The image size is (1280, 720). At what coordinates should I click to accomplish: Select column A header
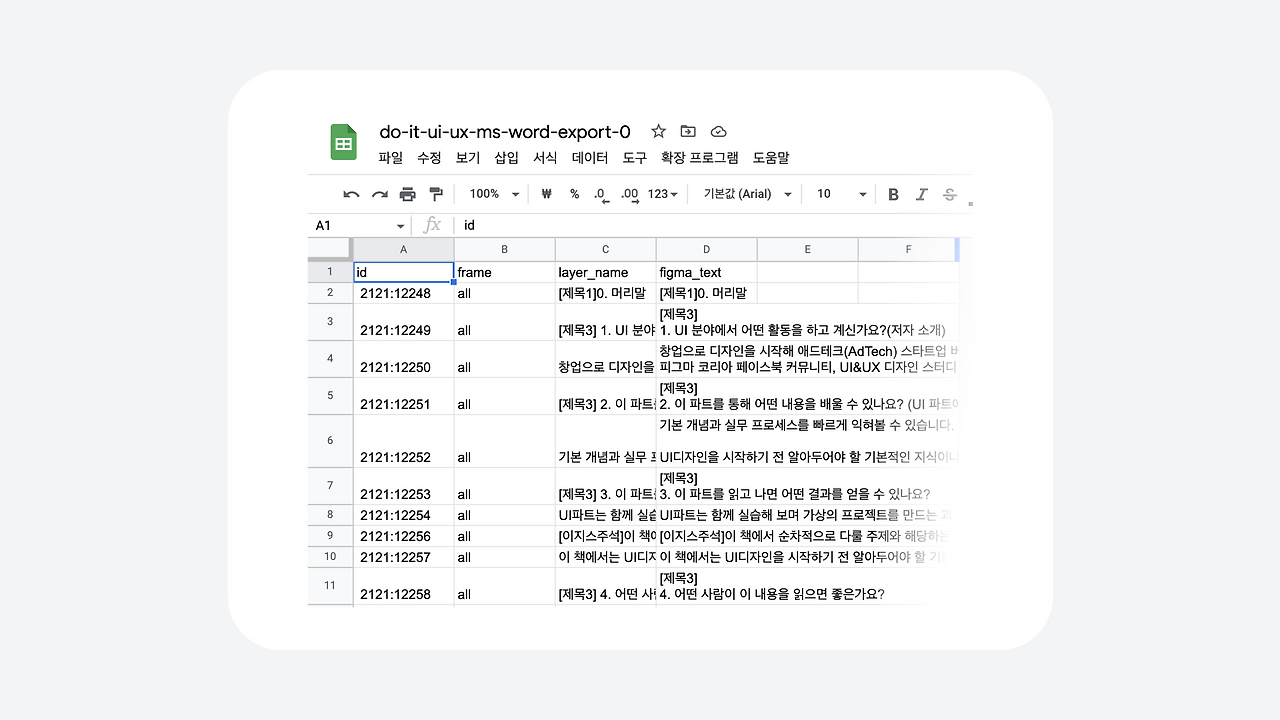[x=404, y=249]
